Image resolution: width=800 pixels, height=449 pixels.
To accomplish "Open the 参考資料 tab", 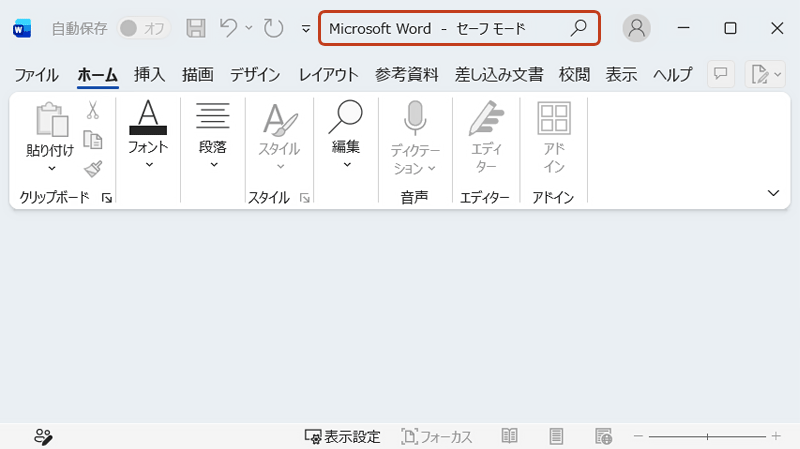I will (x=407, y=75).
